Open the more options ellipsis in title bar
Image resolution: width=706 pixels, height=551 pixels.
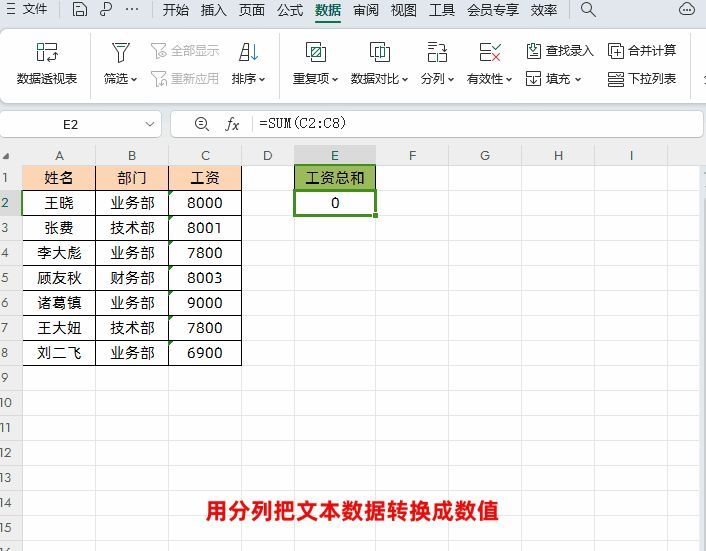coord(132,9)
